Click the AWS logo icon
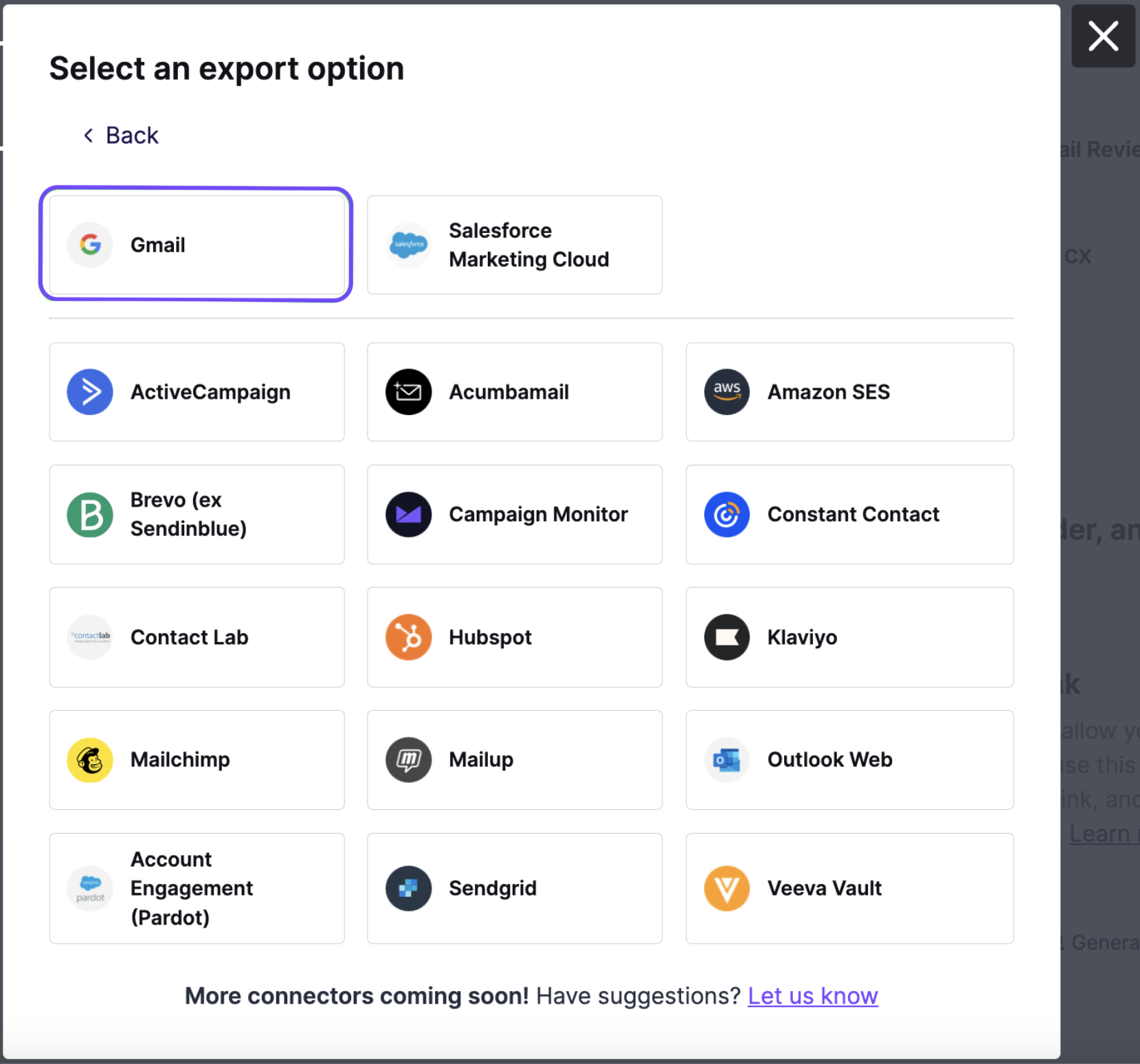 coord(726,392)
